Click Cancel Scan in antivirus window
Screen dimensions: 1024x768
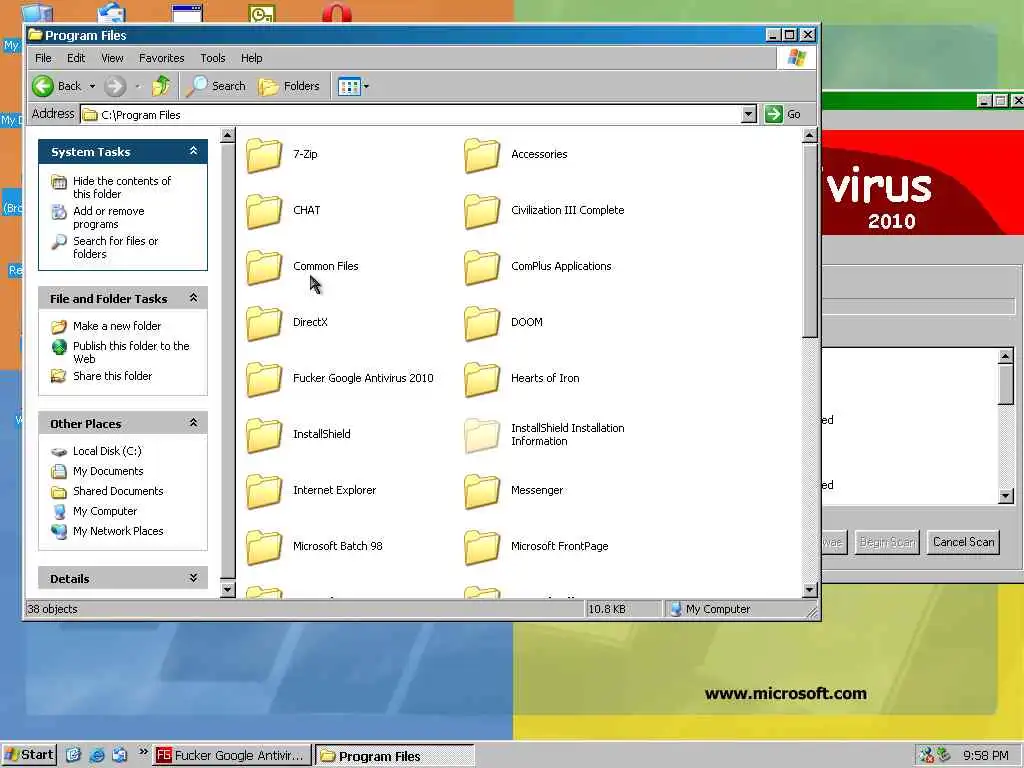pos(963,542)
